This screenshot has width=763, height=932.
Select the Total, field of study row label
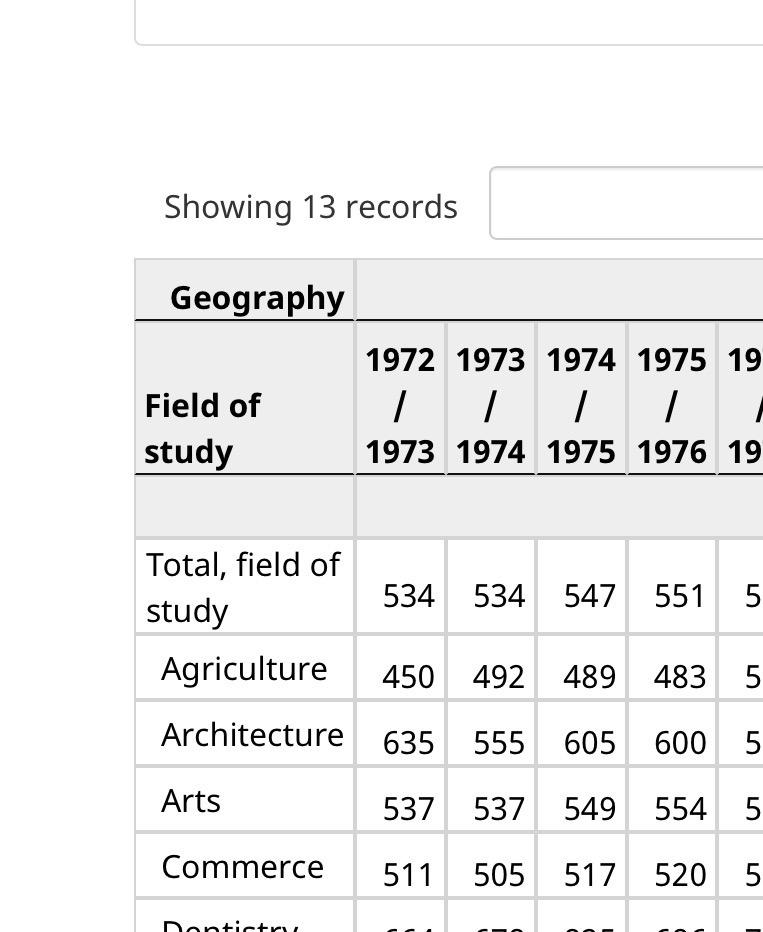(245, 587)
